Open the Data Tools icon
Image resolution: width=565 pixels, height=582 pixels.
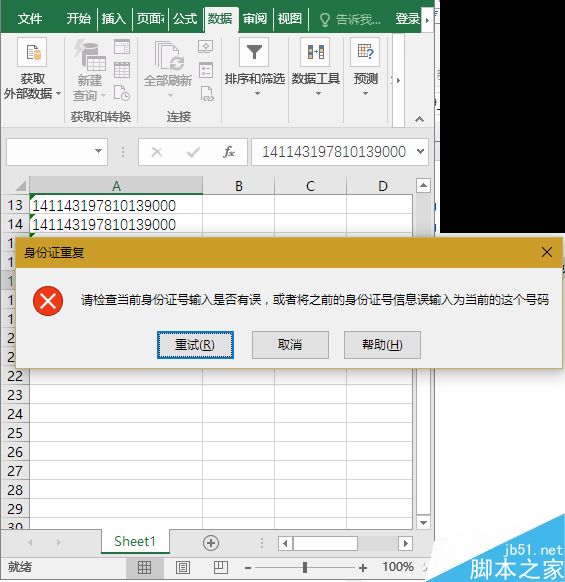[315, 52]
